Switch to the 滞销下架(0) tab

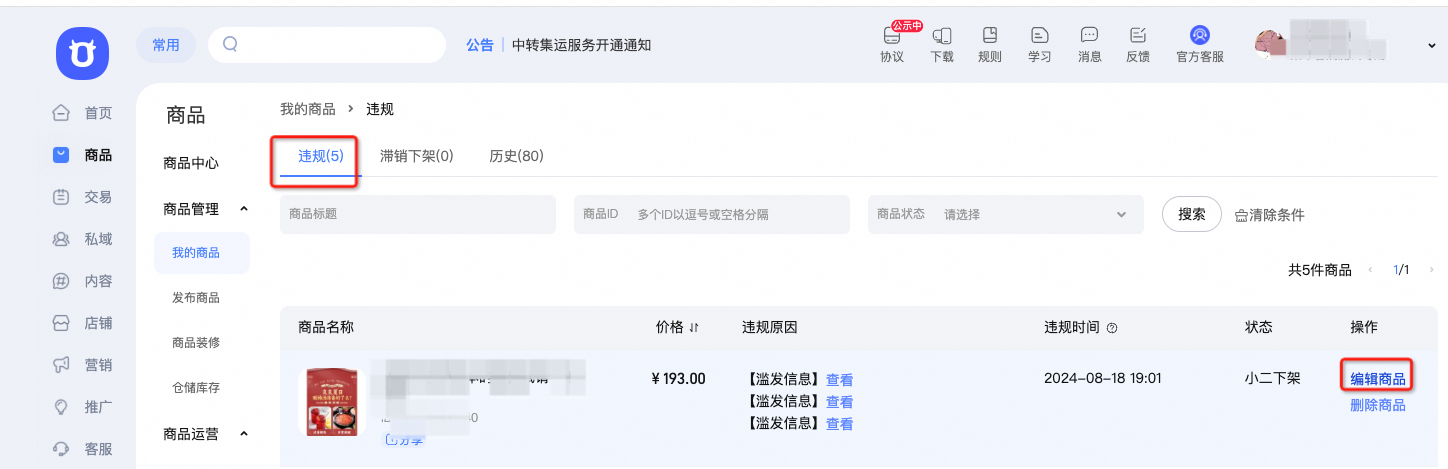(x=417, y=156)
